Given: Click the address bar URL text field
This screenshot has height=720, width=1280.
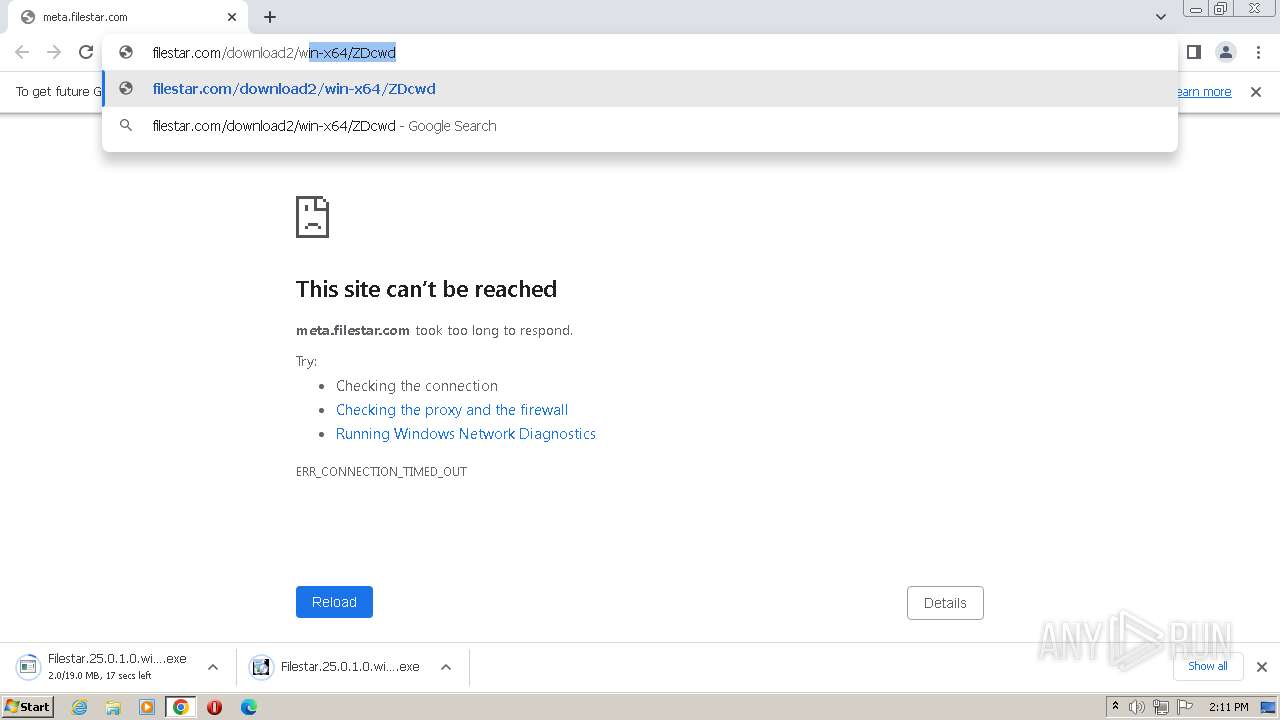Looking at the screenshot, I should click(640, 53).
